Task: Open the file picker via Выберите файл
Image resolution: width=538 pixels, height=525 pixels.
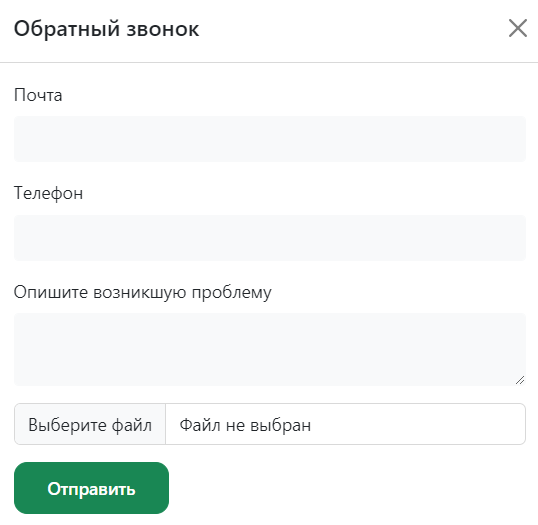Action: click(x=90, y=424)
